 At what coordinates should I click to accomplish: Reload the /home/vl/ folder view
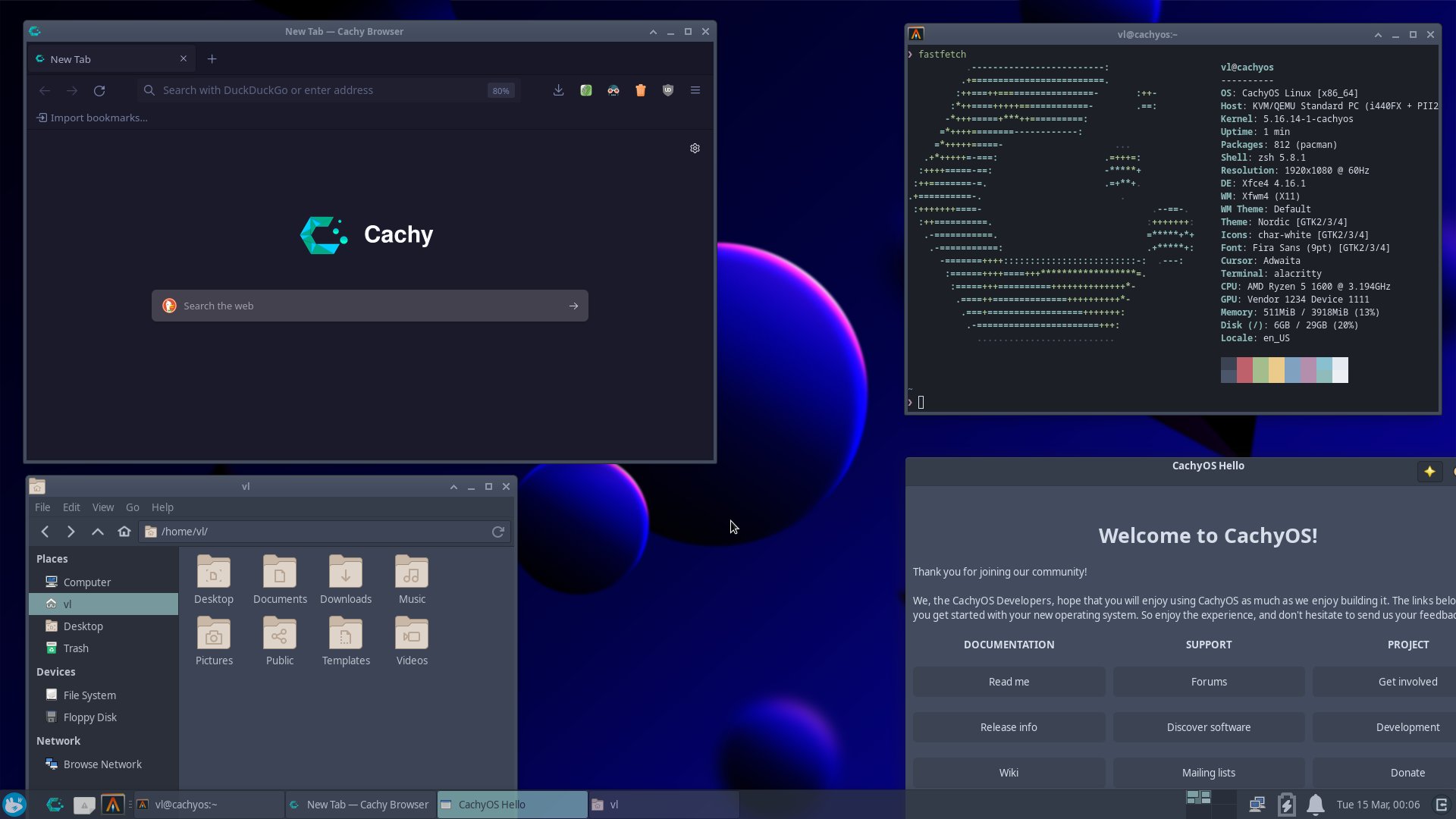(498, 532)
